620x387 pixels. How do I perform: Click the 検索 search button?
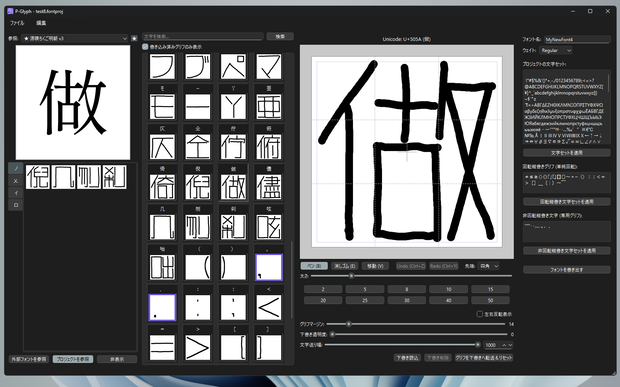(280, 36)
